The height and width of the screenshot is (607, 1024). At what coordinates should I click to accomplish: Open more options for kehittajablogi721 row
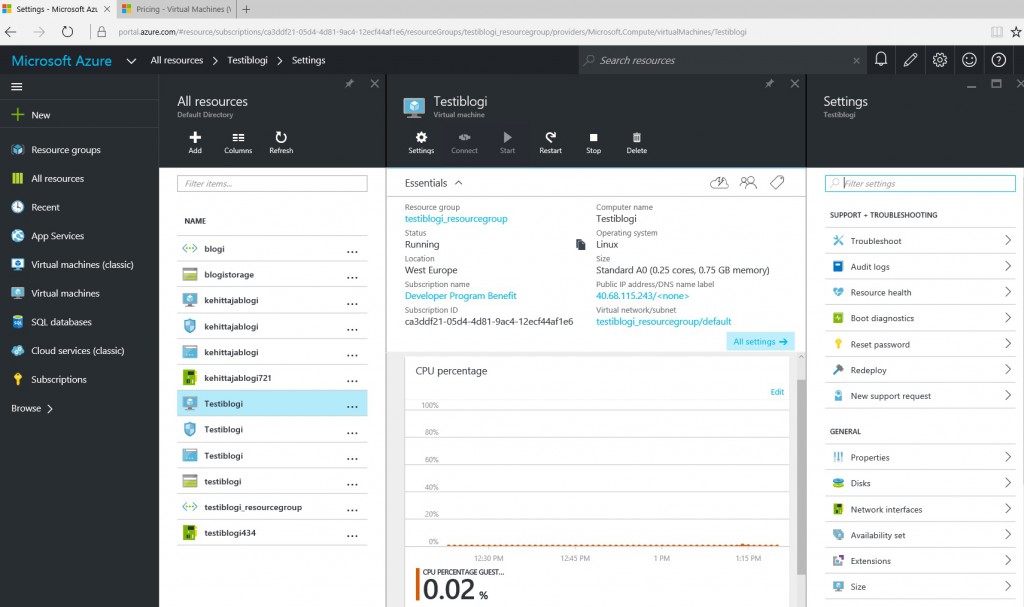[x=352, y=380]
